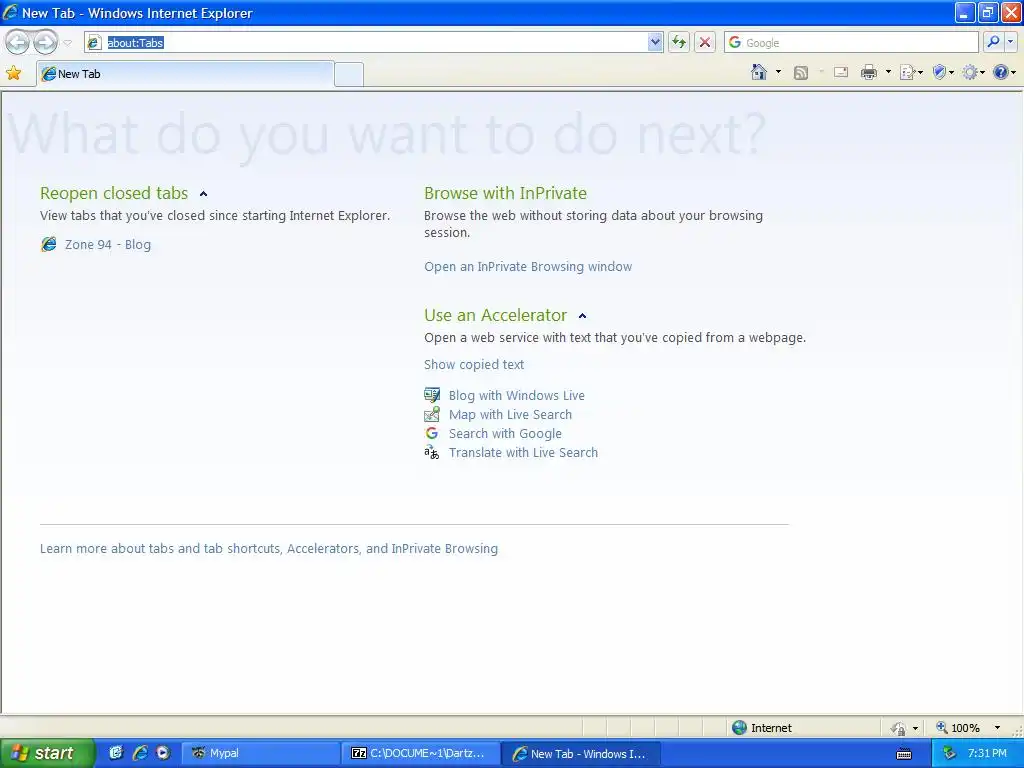The image size is (1024, 768).
Task: Reopen the Zone 94 - Blog tab
Action: pos(108,244)
